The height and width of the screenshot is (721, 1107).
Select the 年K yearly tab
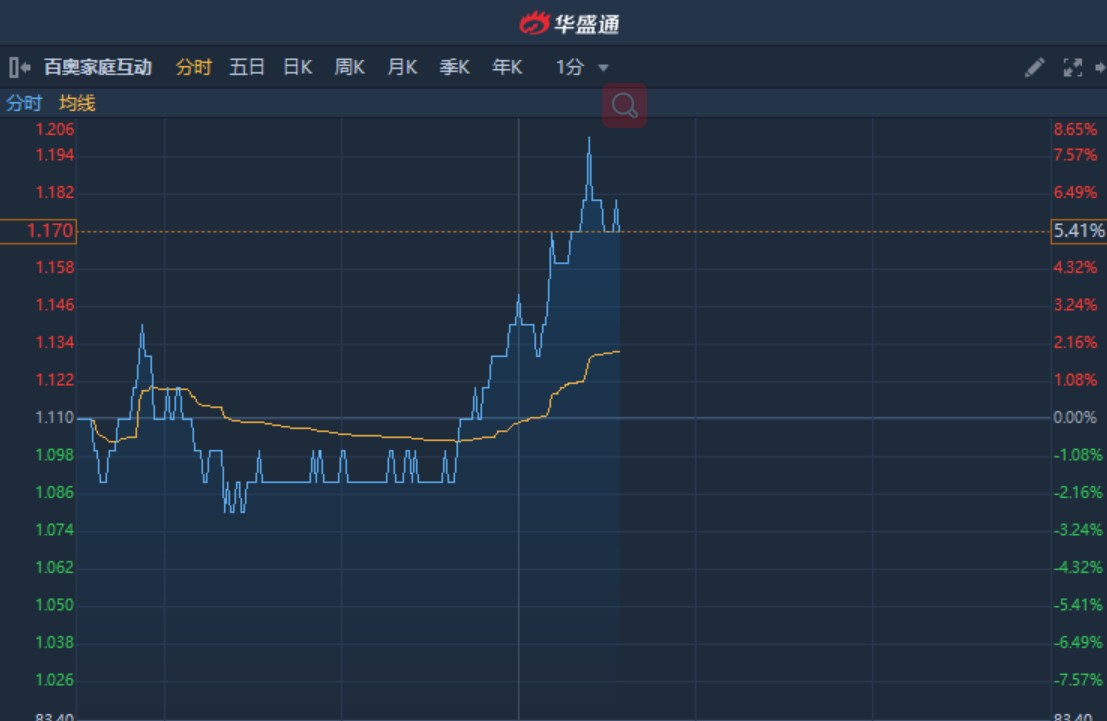point(507,68)
